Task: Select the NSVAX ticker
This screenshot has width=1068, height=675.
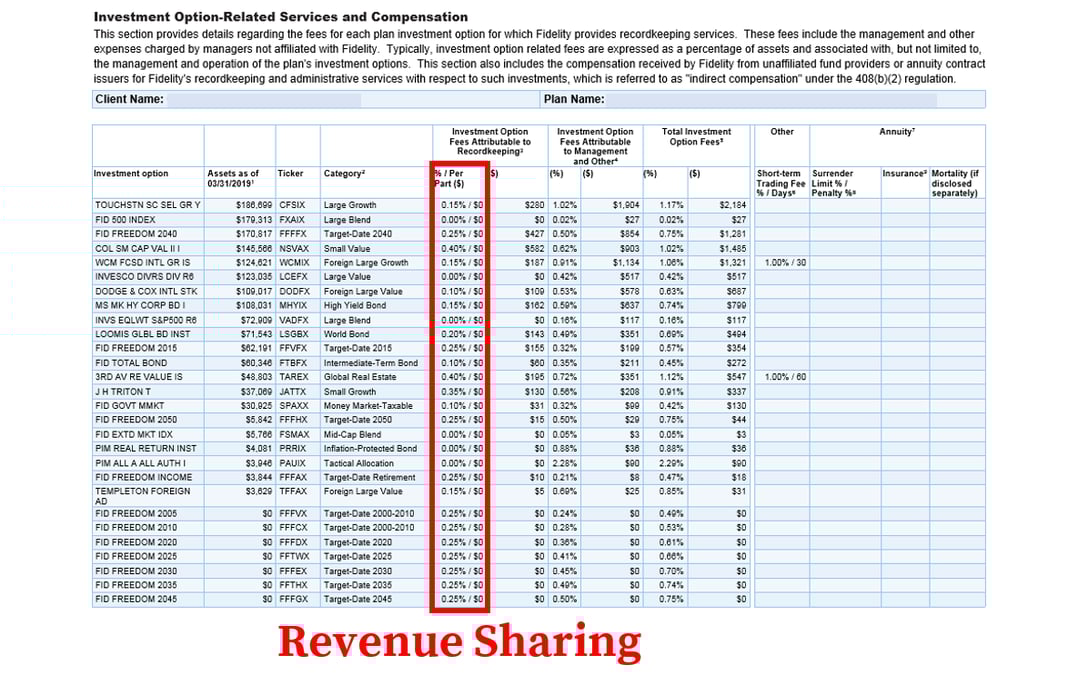Action: 294,249
